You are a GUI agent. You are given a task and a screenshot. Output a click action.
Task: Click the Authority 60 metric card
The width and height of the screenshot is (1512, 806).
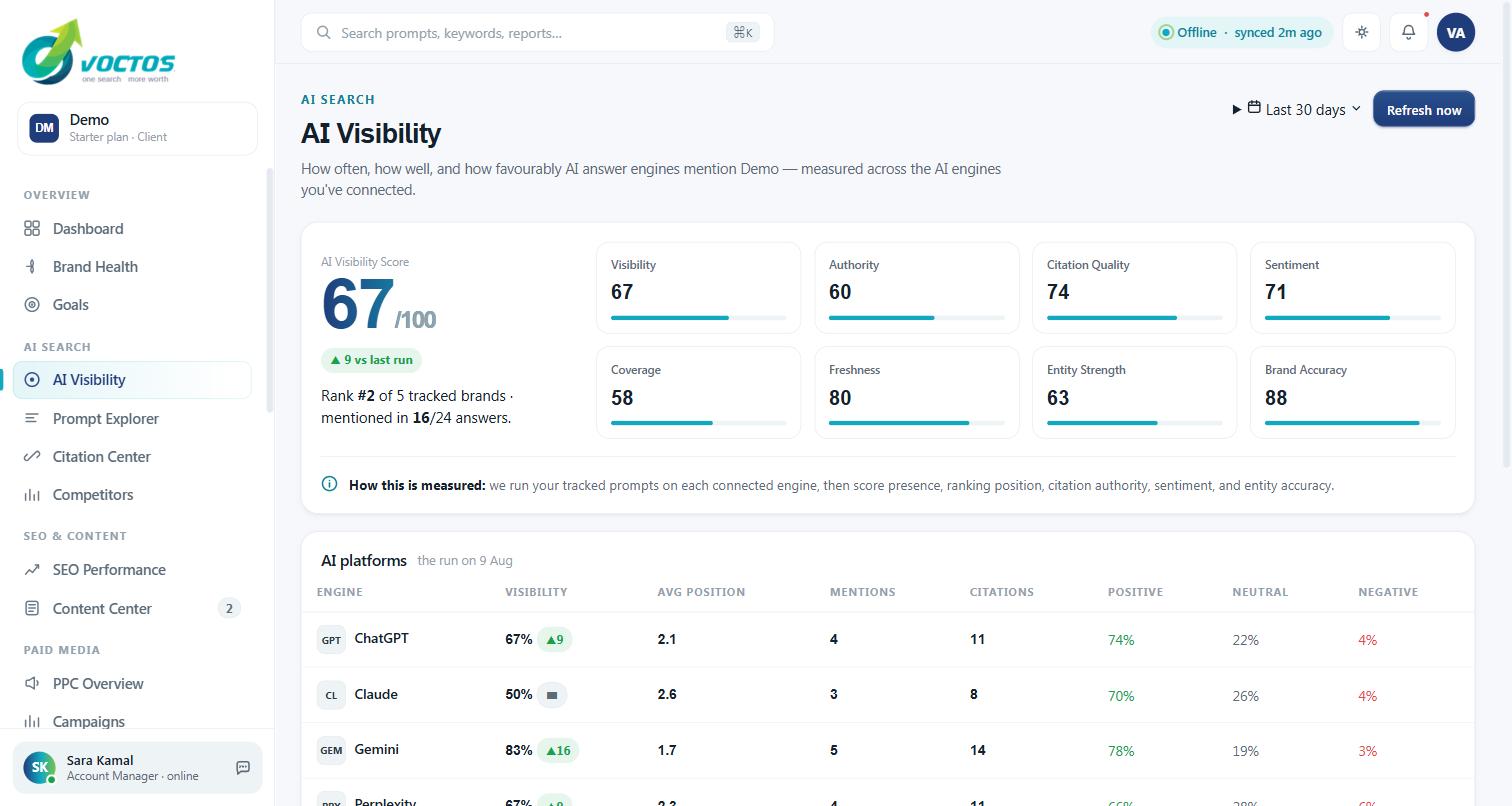917,288
